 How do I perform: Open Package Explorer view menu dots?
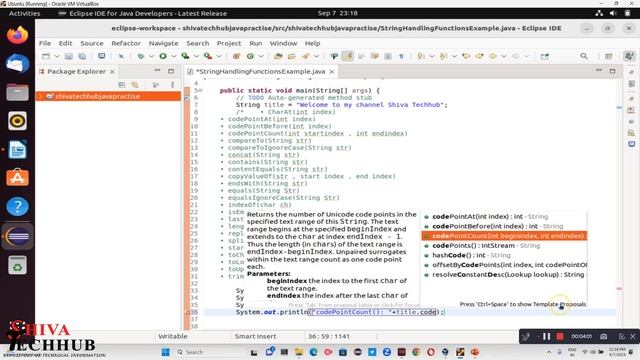tap(172, 85)
